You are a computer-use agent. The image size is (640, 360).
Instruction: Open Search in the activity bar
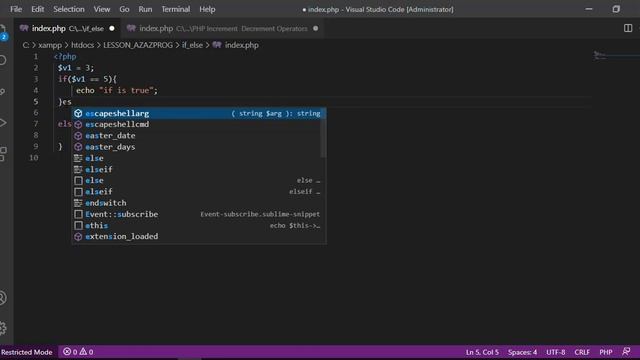point(2,60)
